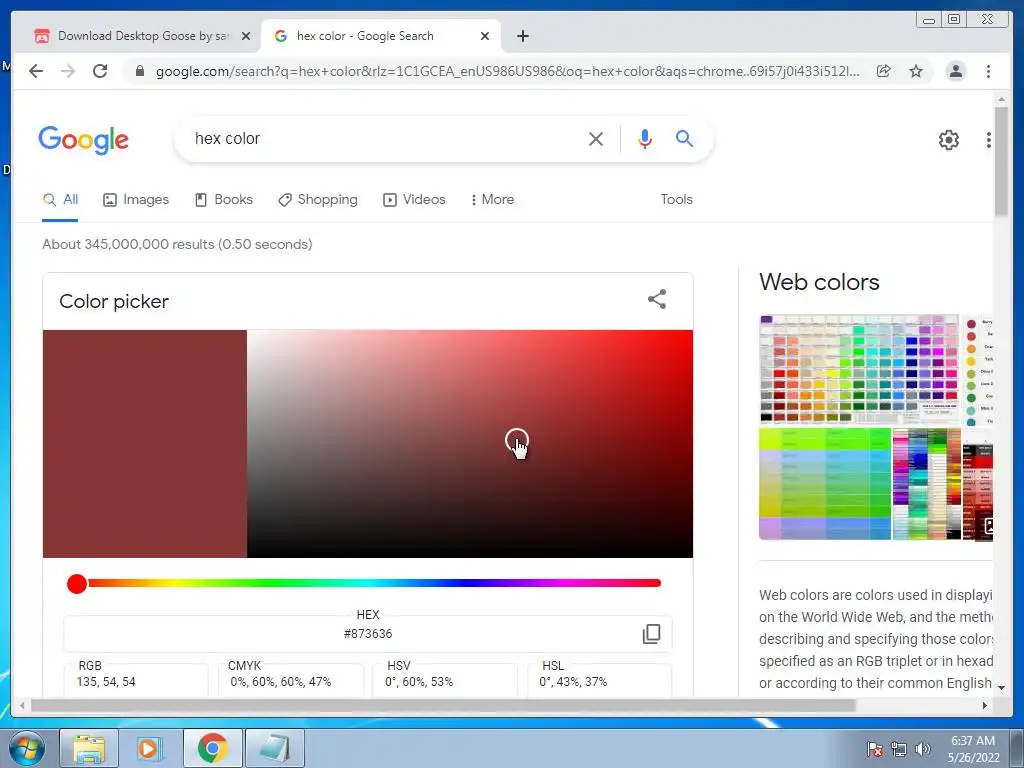Bookmark this page with the star icon
Viewport: 1024px width, 768px height.
(x=916, y=71)
